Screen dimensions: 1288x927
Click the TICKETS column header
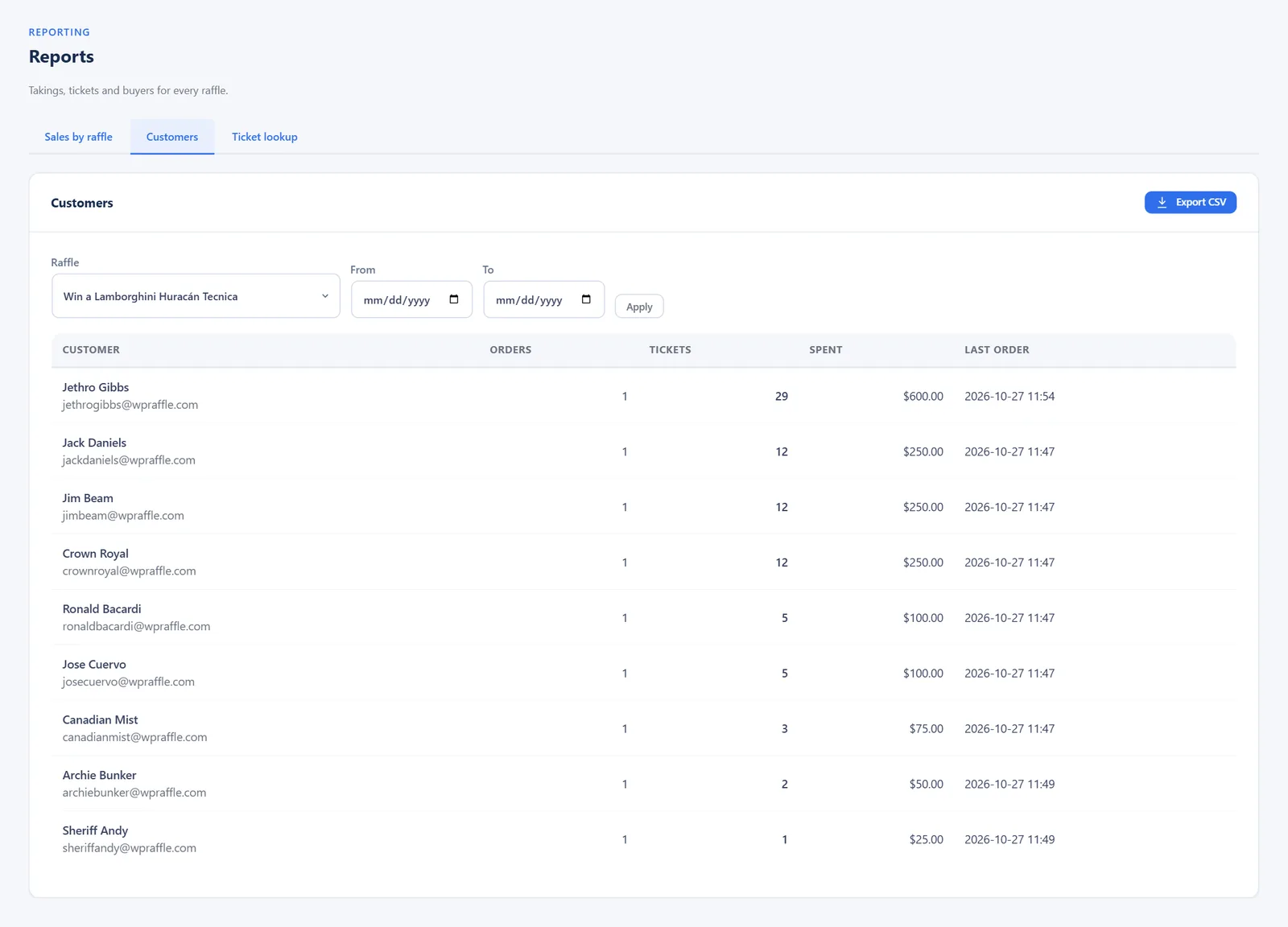670,350
